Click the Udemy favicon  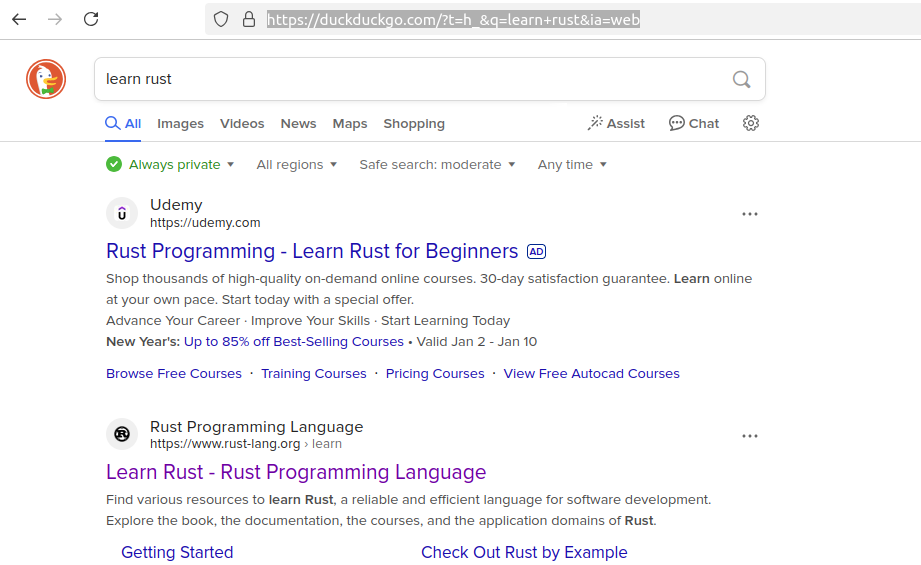click(122, 213)
